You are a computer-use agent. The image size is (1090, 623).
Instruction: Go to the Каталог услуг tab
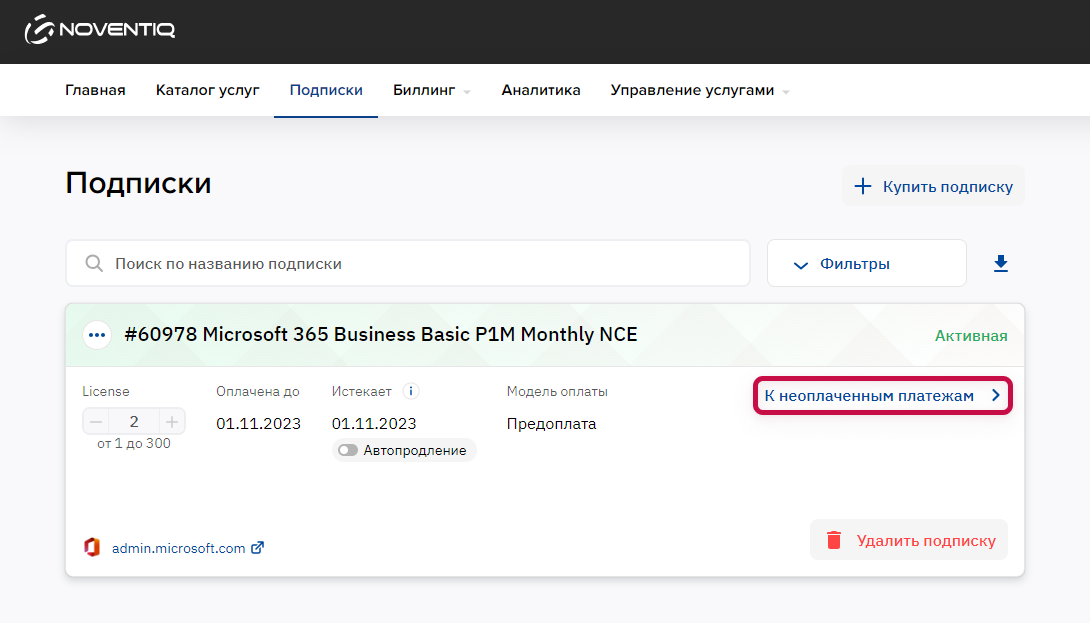[x=207, y=90]
